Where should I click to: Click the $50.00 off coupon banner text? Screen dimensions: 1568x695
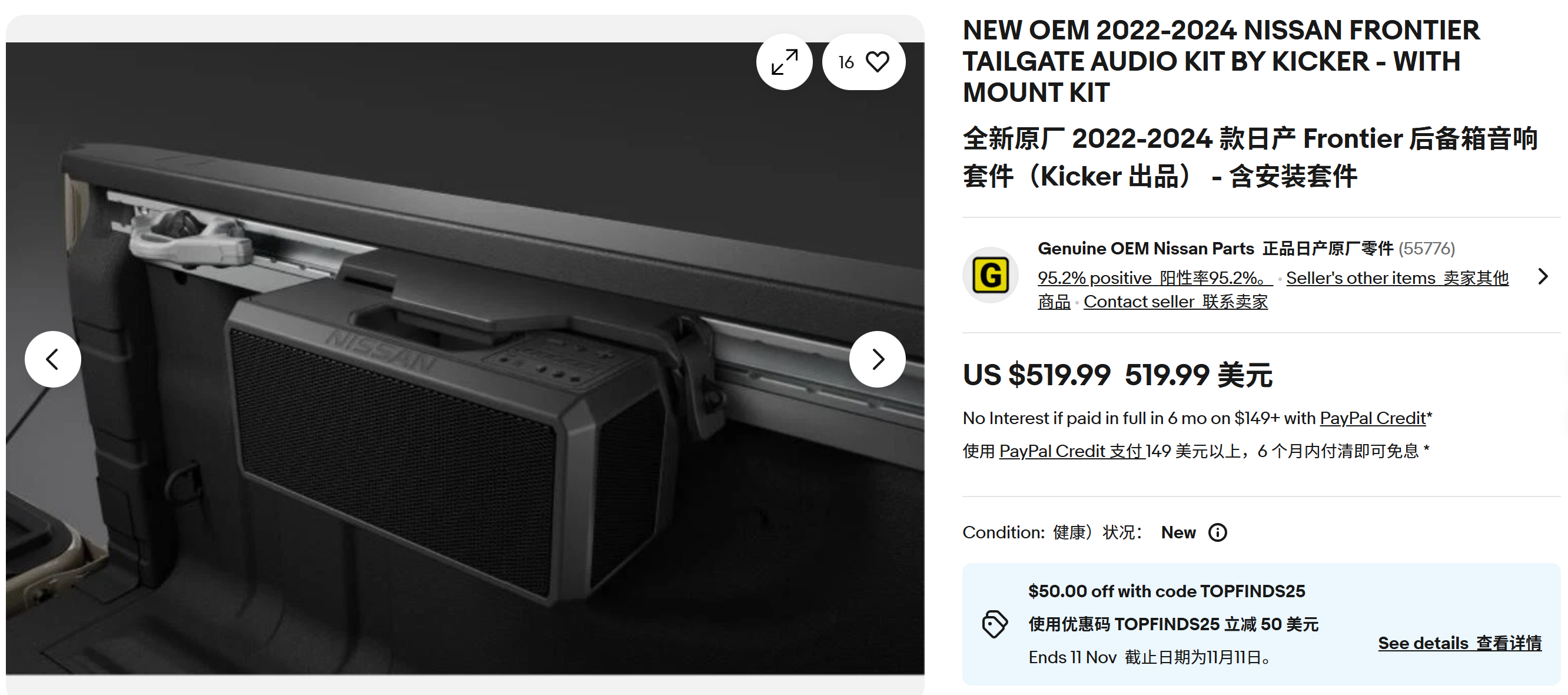1166,591
